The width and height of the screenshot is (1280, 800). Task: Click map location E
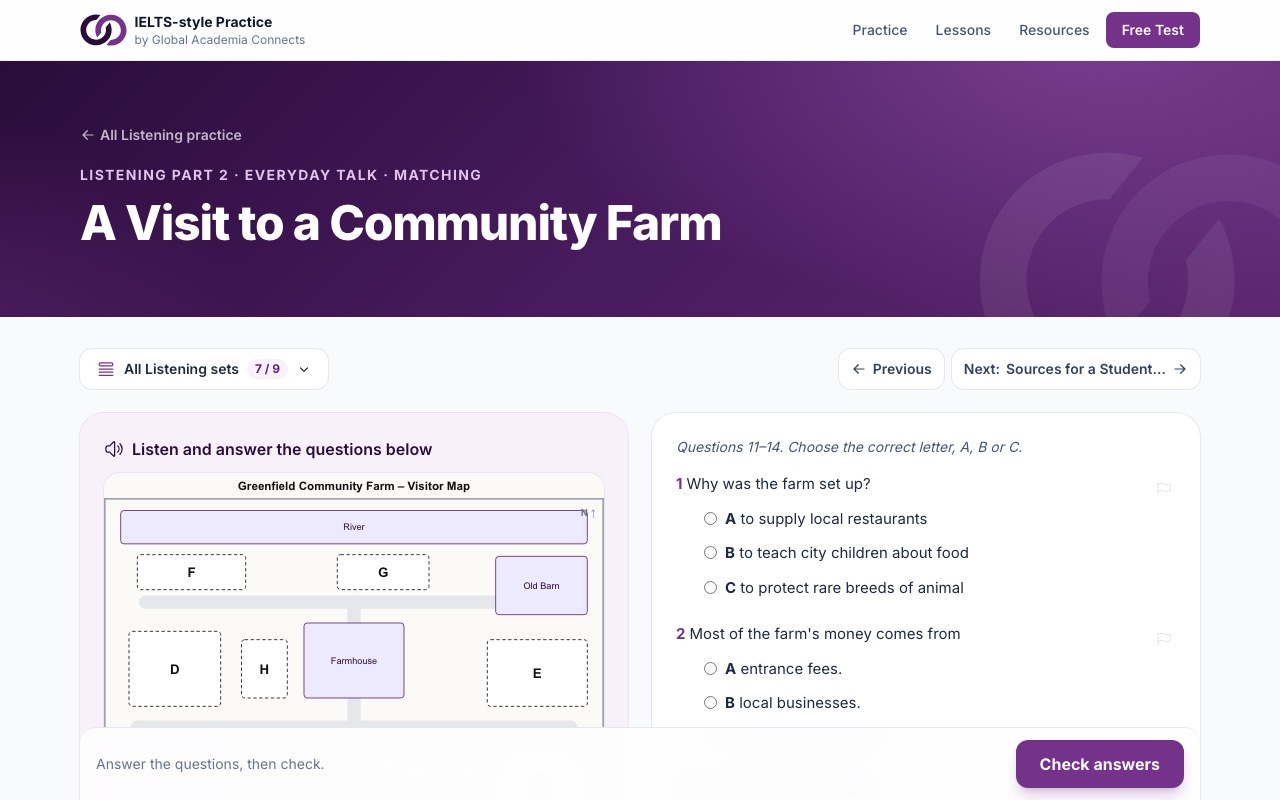pyautogui.click(x=537, y=673)
